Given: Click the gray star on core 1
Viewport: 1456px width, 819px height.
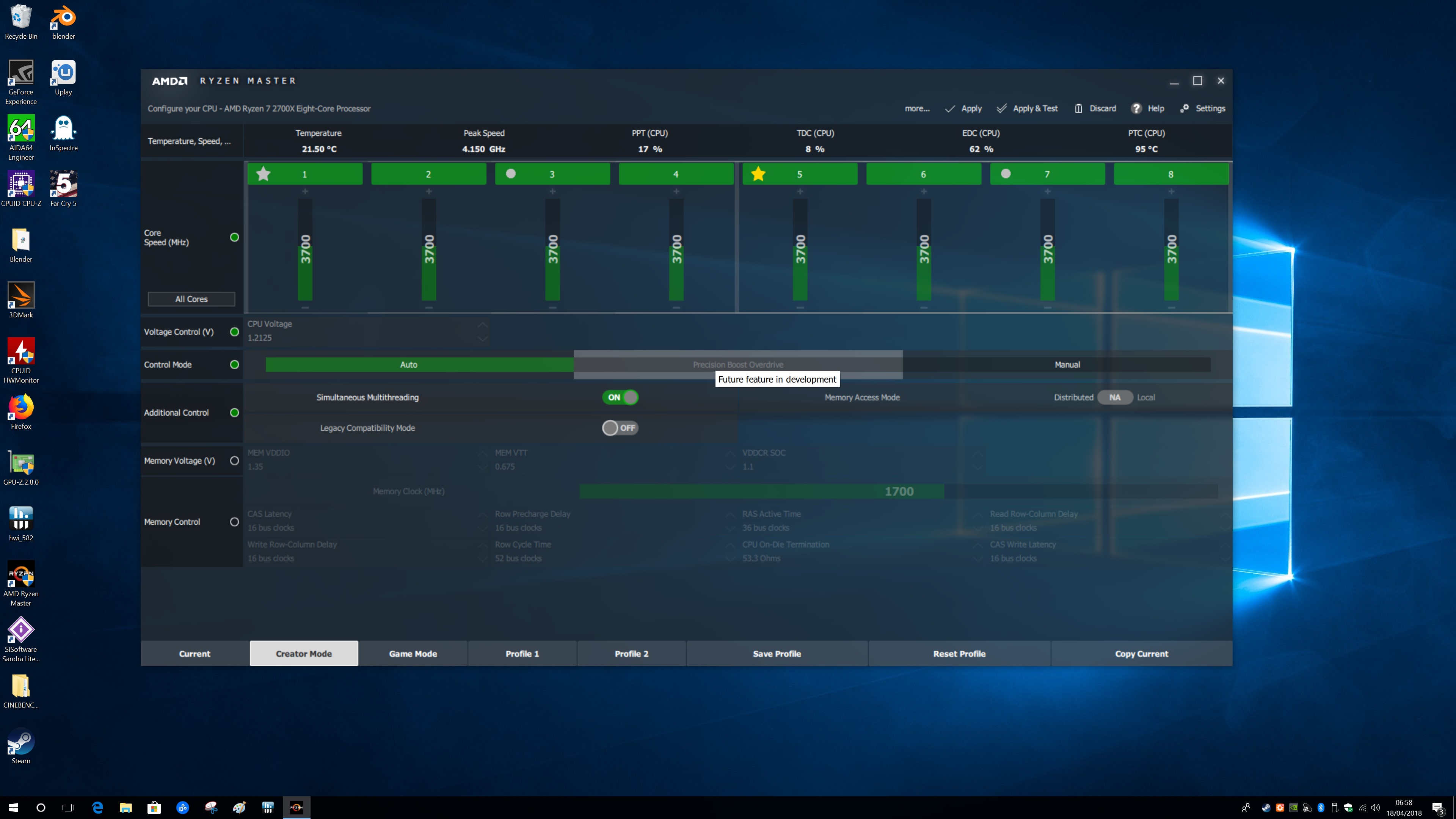Looking at the screenshot, I should (263, 174).
